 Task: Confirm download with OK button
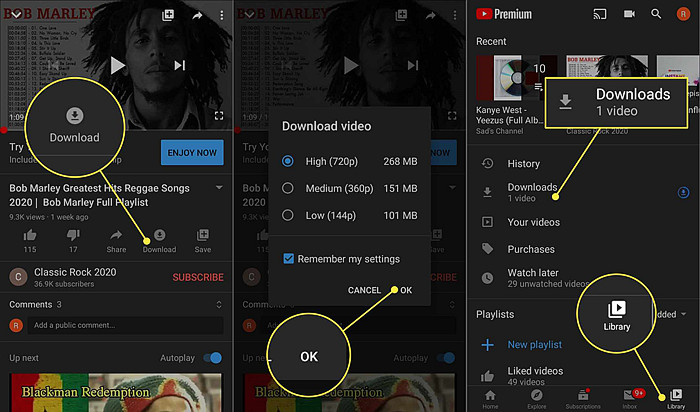click(406, 290)
